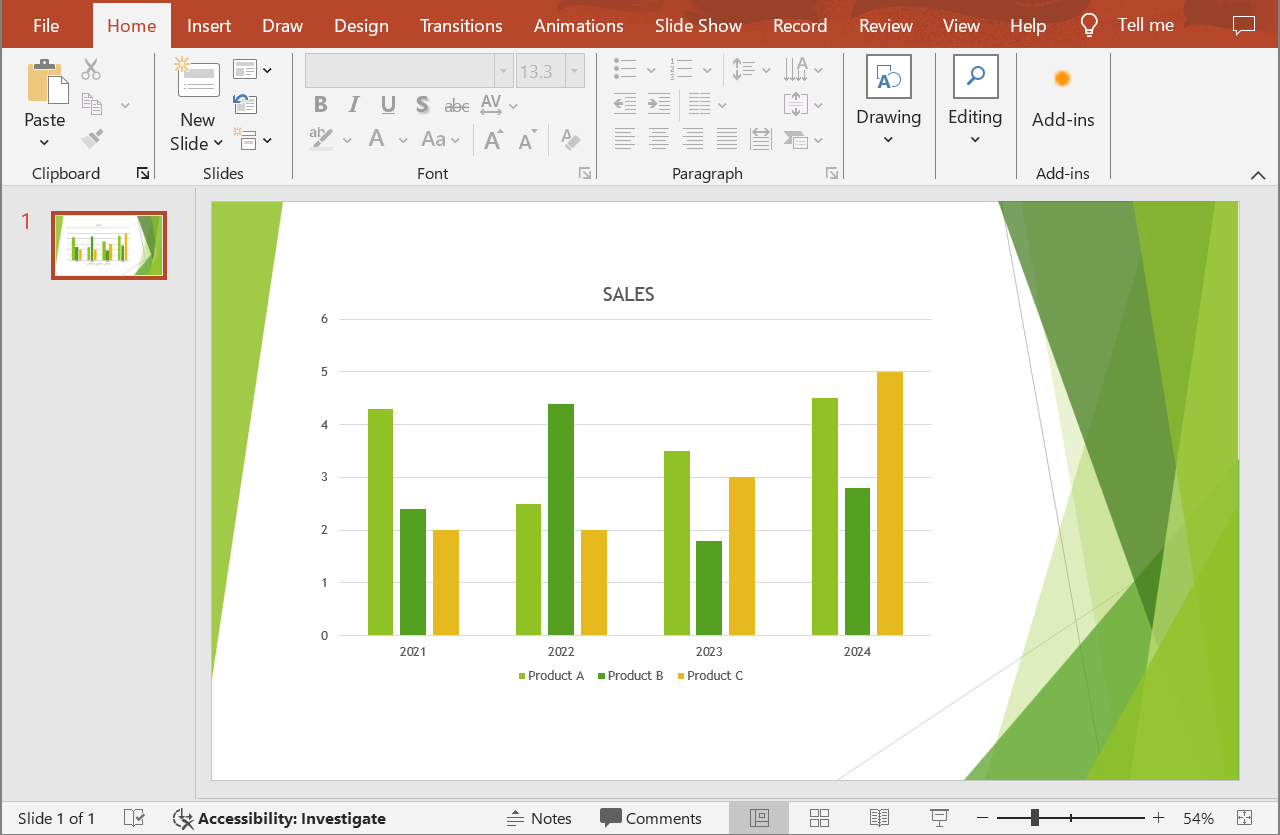Cut with the scissors icon
1280x835 pixels.
[90, 68]
